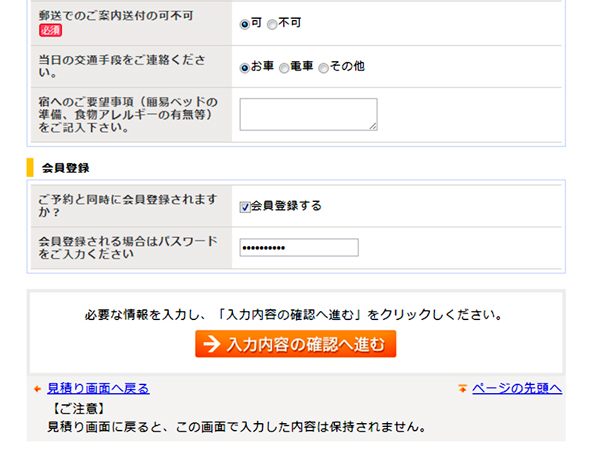
Task: Select 不可 radio for postal mailing
Action: click(x=272, y=24)
